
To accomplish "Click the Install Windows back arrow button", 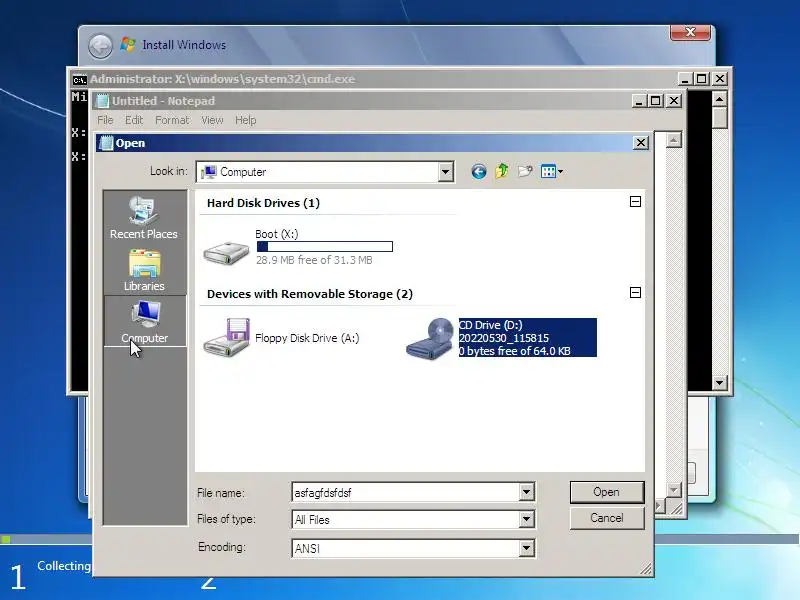I will [x=101, y=46].
